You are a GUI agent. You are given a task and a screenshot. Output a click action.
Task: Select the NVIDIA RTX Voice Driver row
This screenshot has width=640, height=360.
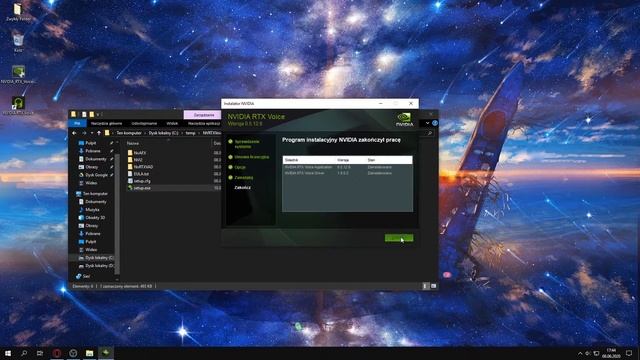[x=347, y=173]
